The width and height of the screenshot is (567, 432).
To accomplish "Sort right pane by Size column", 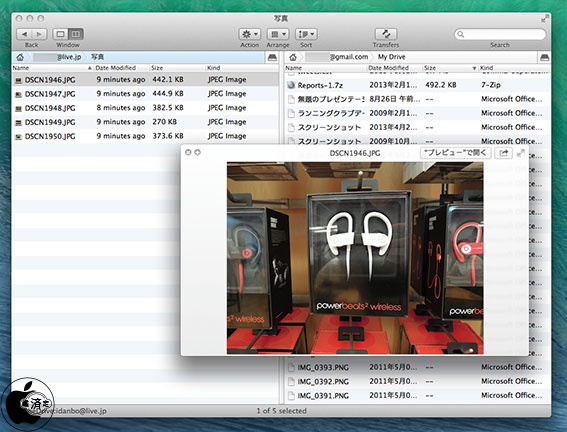I will point(450,68).
